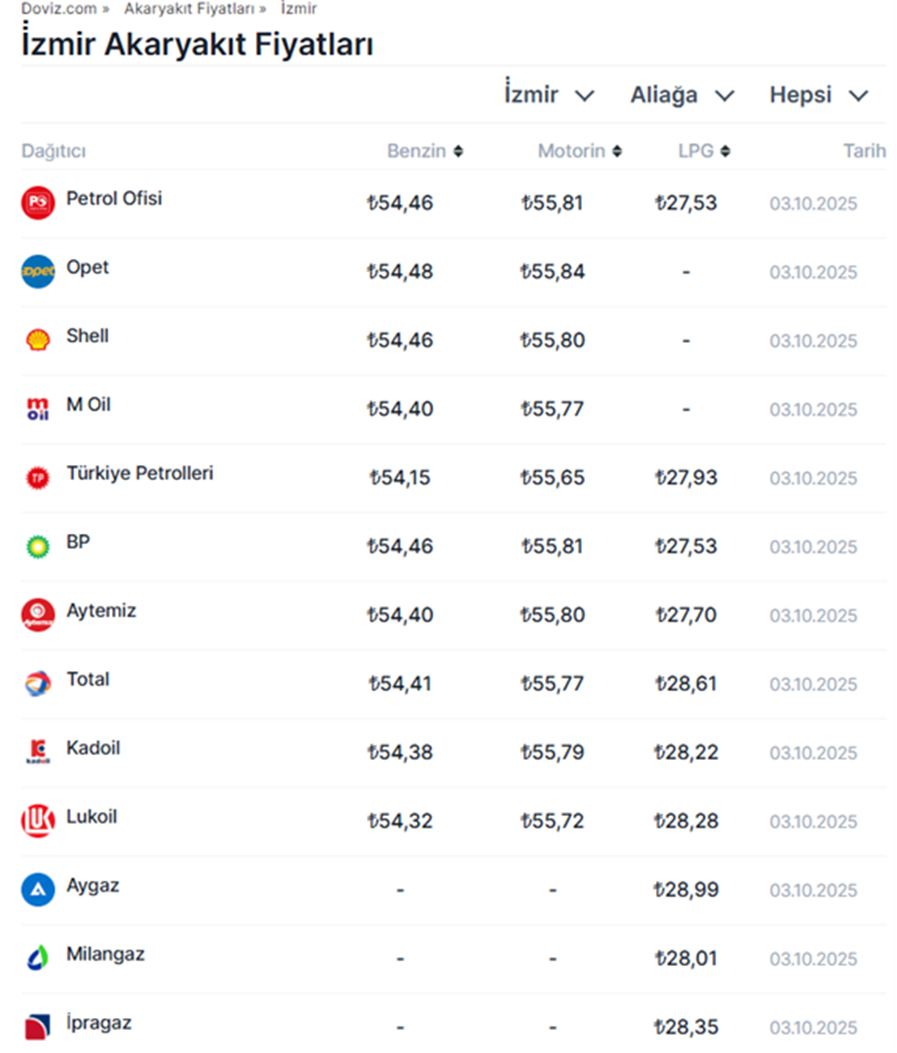Click the Lukoil red logo
897x1053 pixels.
point(38,821)
